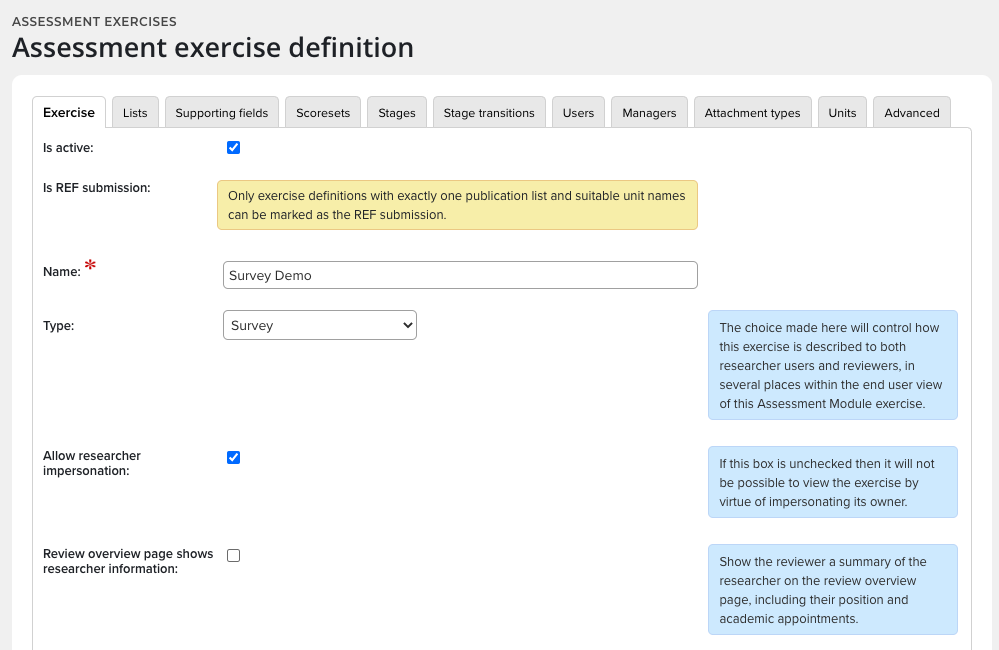Select the Exercise tab
Viewport: 999px width, 650px height.
(69, 113)
